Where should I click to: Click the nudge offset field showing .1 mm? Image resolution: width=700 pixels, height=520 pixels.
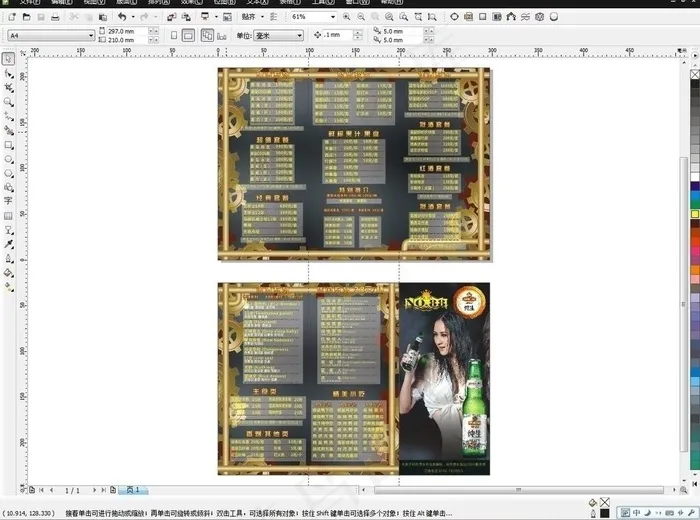338,35
